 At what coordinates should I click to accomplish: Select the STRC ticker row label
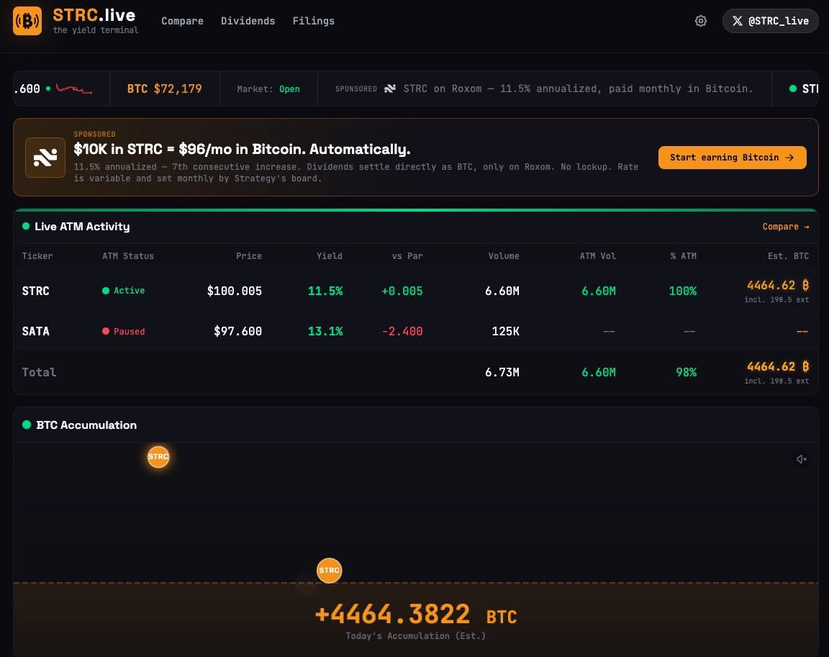[x=36, y=291]
